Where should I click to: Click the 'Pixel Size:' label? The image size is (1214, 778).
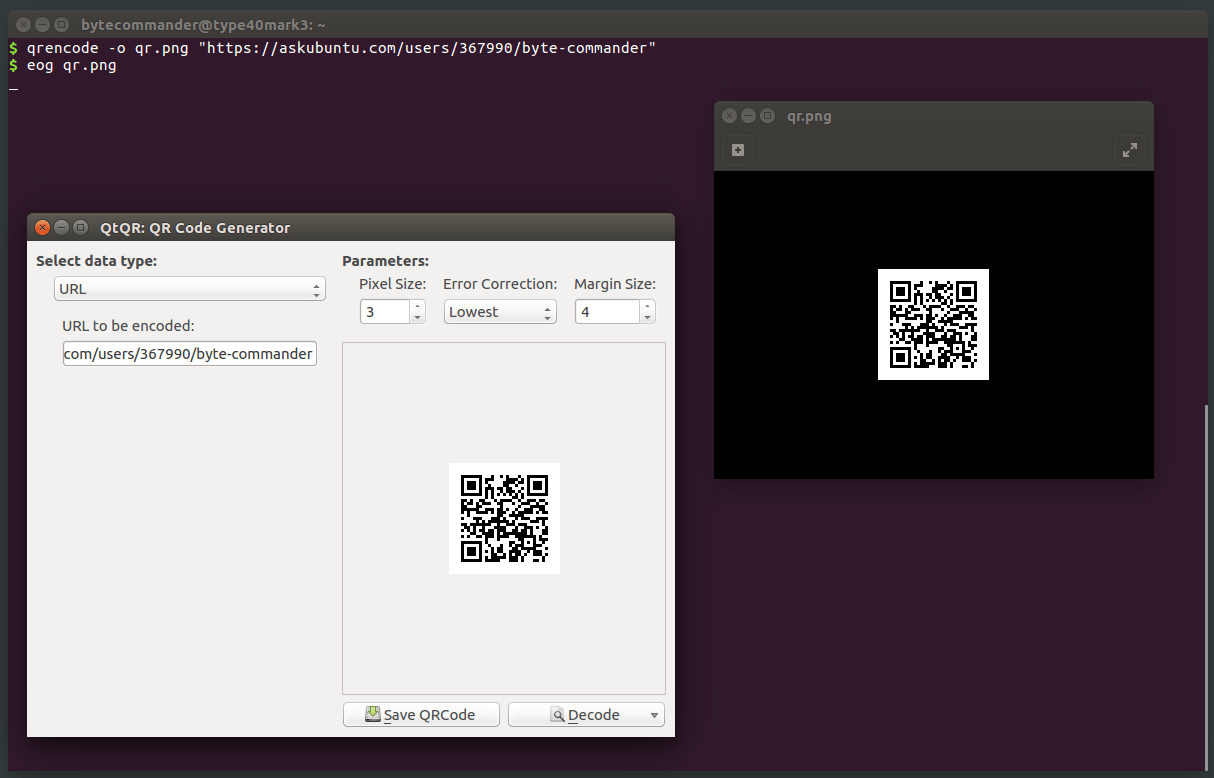pos(393,284)
